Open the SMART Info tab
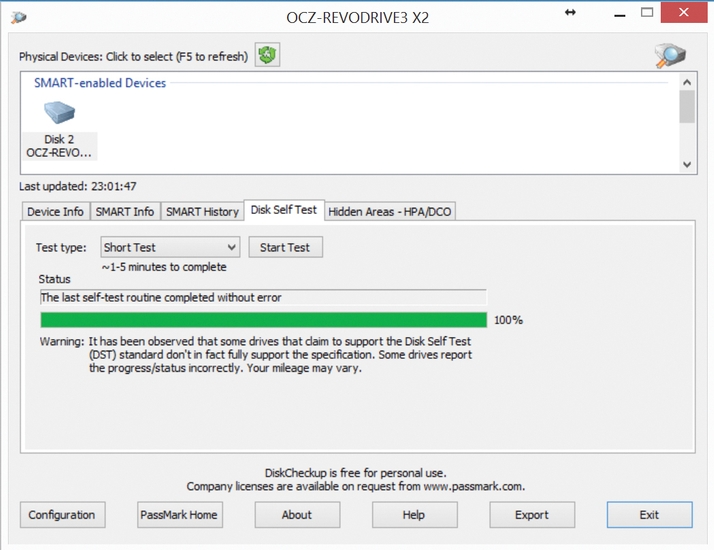Image resolution: width=714 pixels, height=550 pixels. click(125, 212)
